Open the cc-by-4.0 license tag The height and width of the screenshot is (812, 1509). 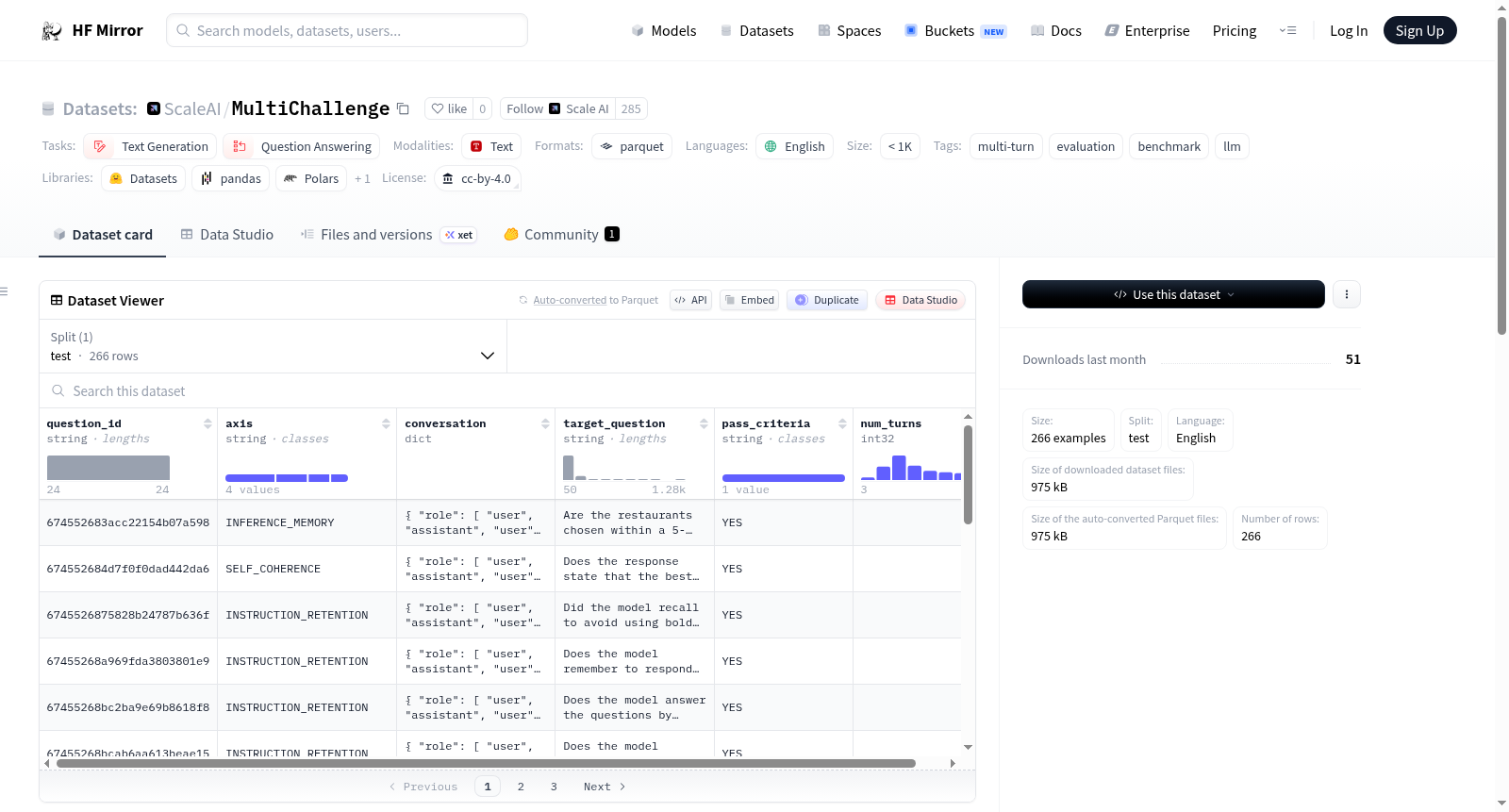(477, 179)
